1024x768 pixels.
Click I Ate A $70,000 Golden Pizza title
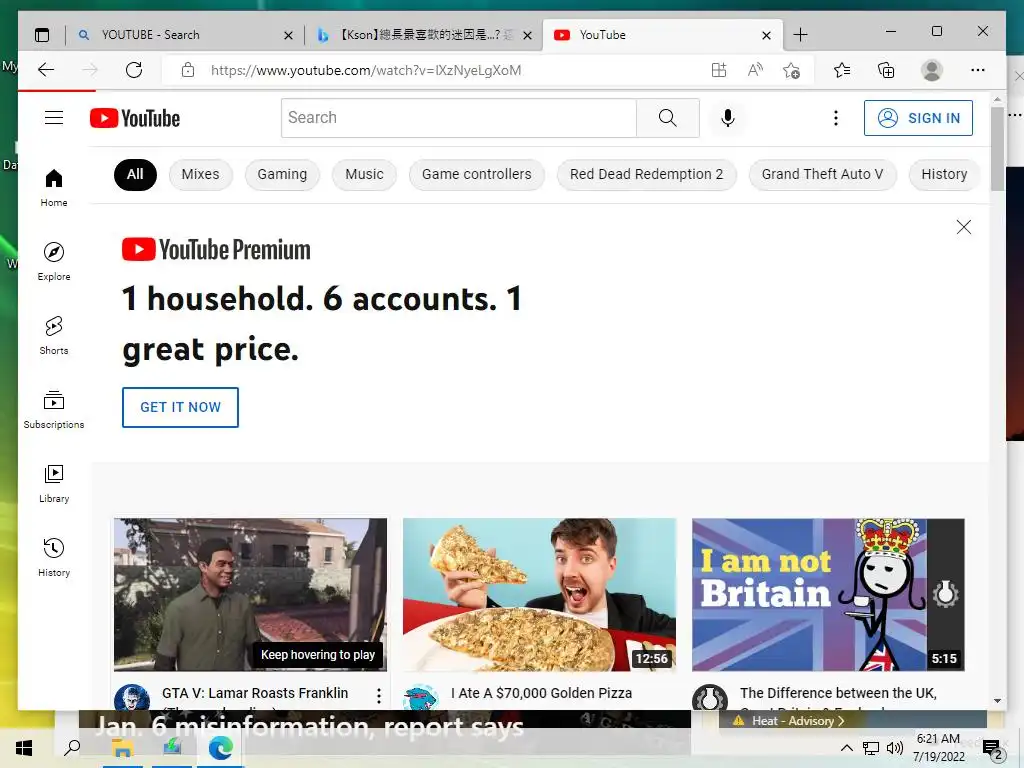click(541, 693)
